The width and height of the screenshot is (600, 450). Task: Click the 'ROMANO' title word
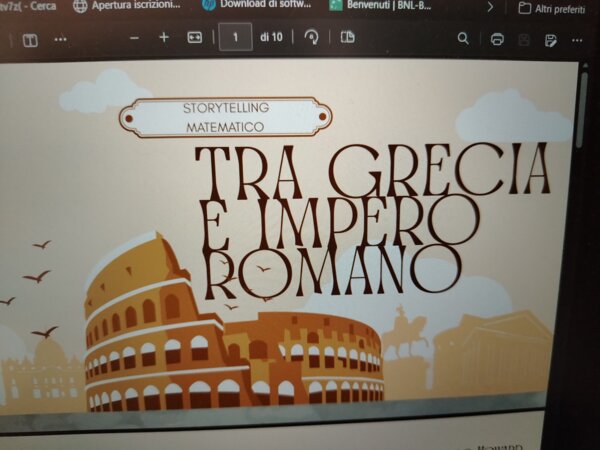point(333,271)
